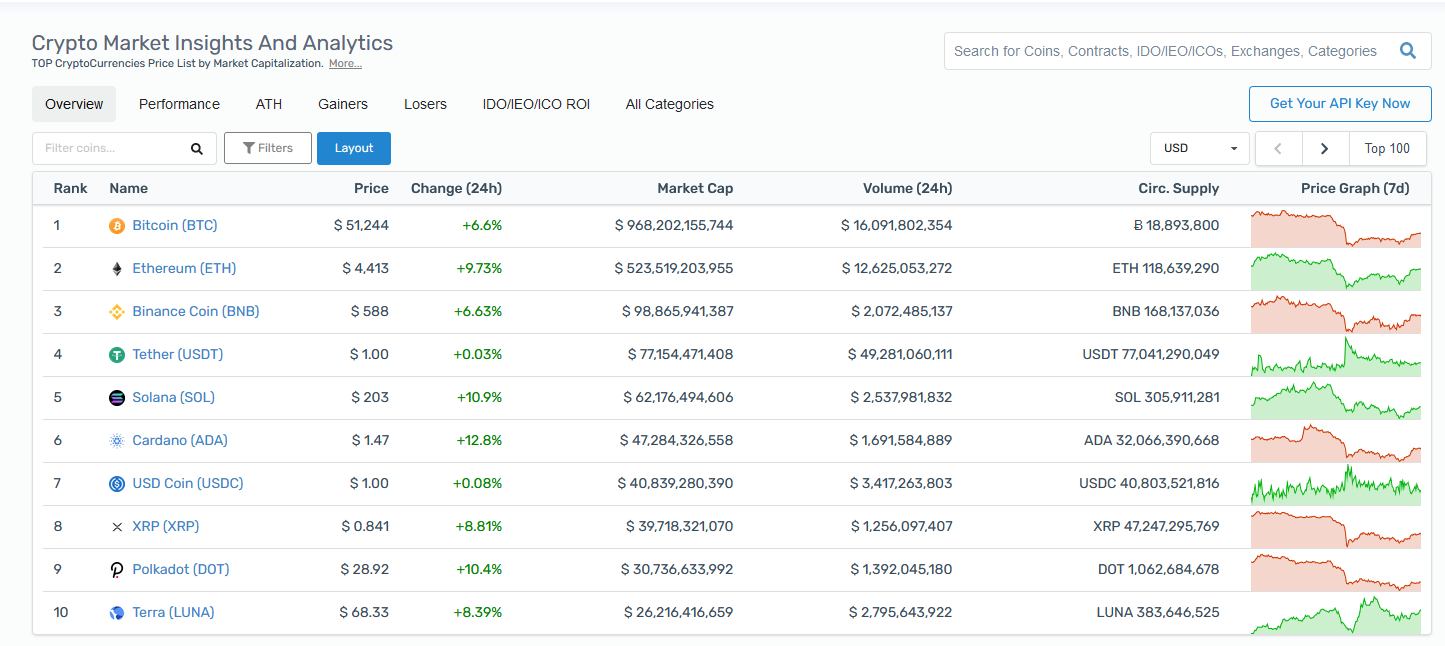Click the Bitcoin coin logo icon

(x=117, y=226)
